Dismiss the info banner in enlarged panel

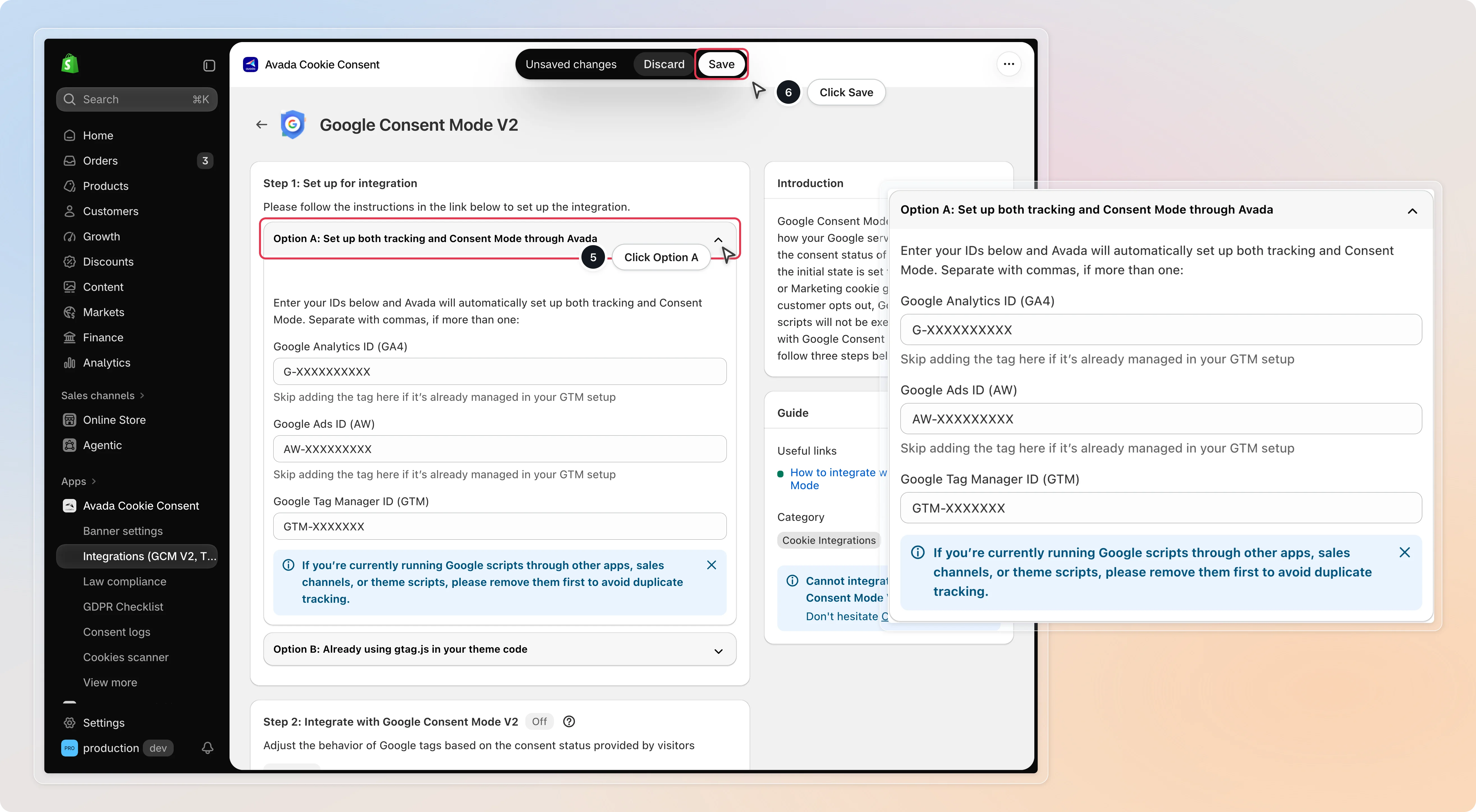[1404, 552]
